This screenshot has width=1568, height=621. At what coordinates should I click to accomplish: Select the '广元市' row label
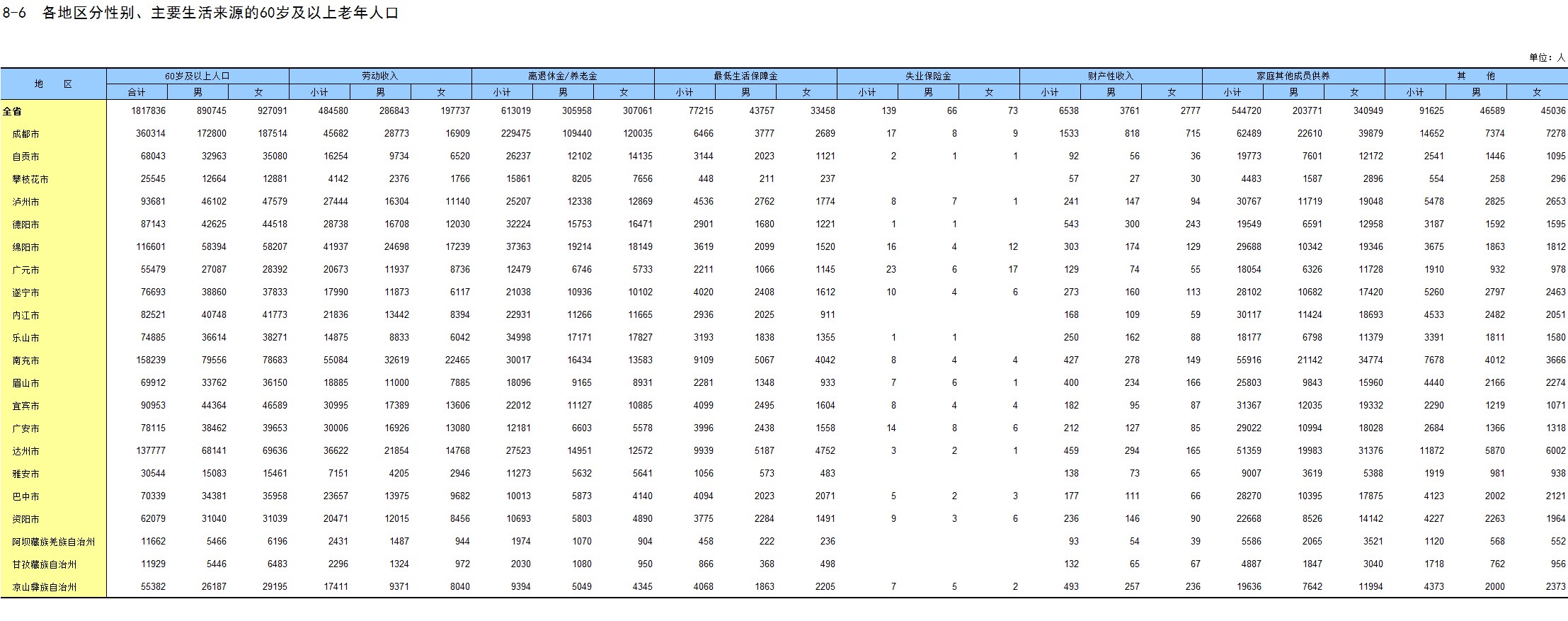pyautogui.click(x=25, y=270)
